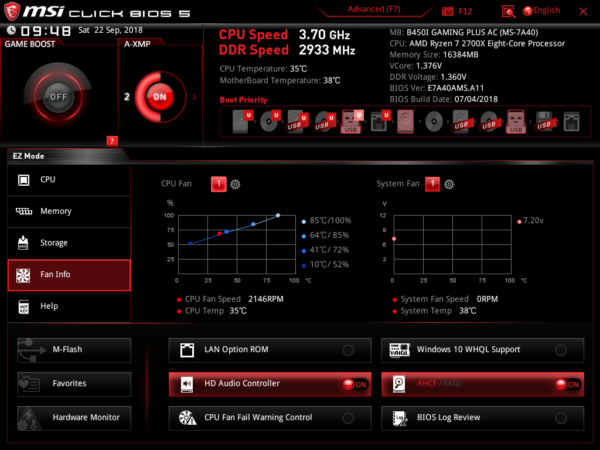The image size is (600, 450).
Task: Click the 85°C/100% CPU fan curve point
Action: [278, 215]
